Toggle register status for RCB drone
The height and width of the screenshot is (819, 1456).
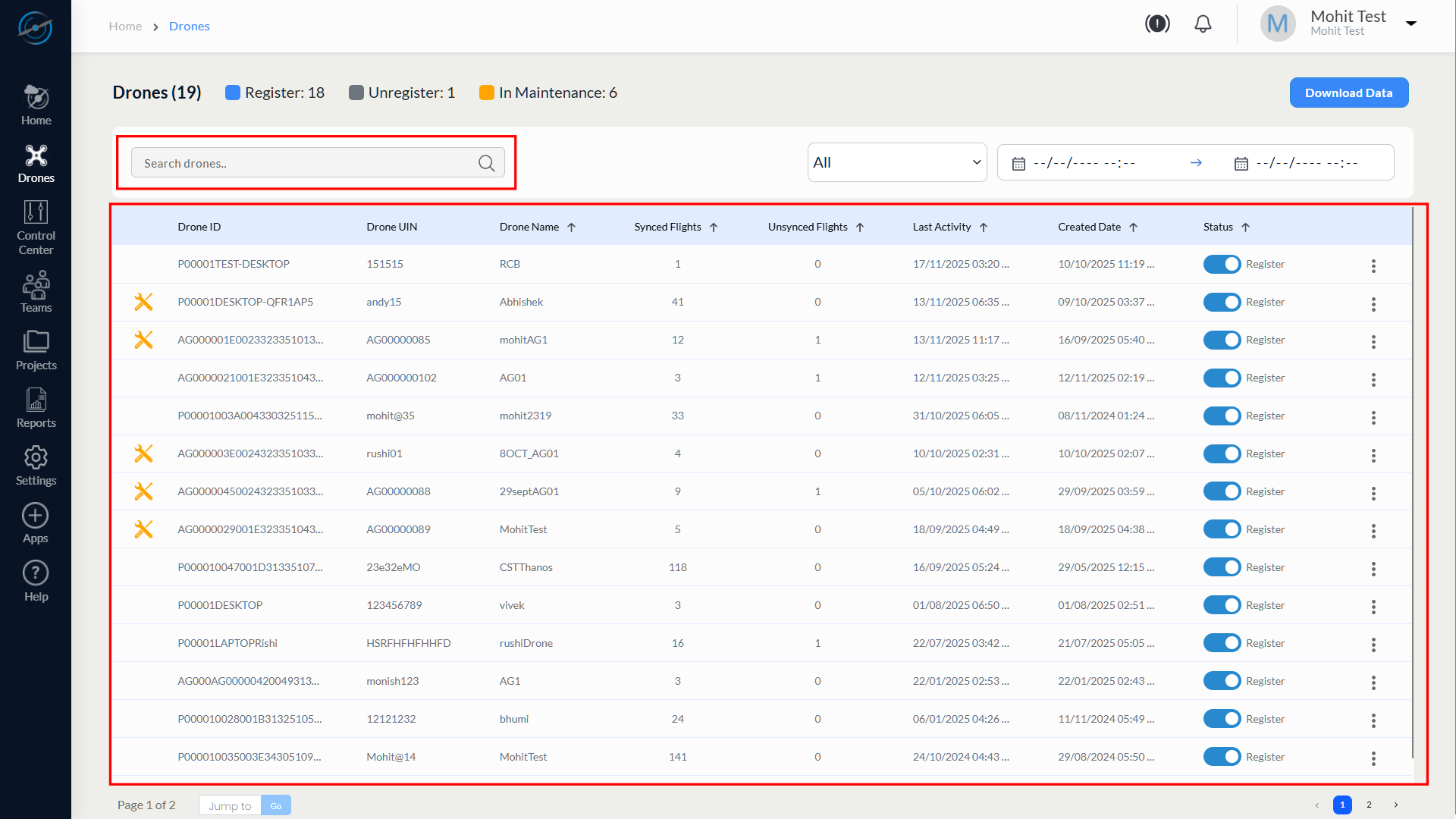point(1222,264)
